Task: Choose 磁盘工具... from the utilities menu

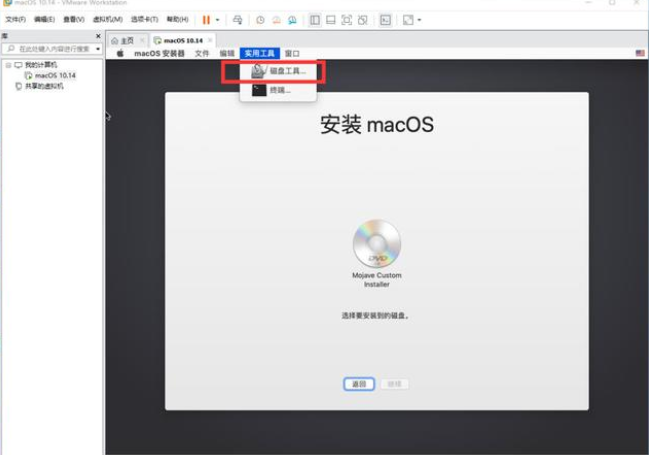Action: pos(278,71)
